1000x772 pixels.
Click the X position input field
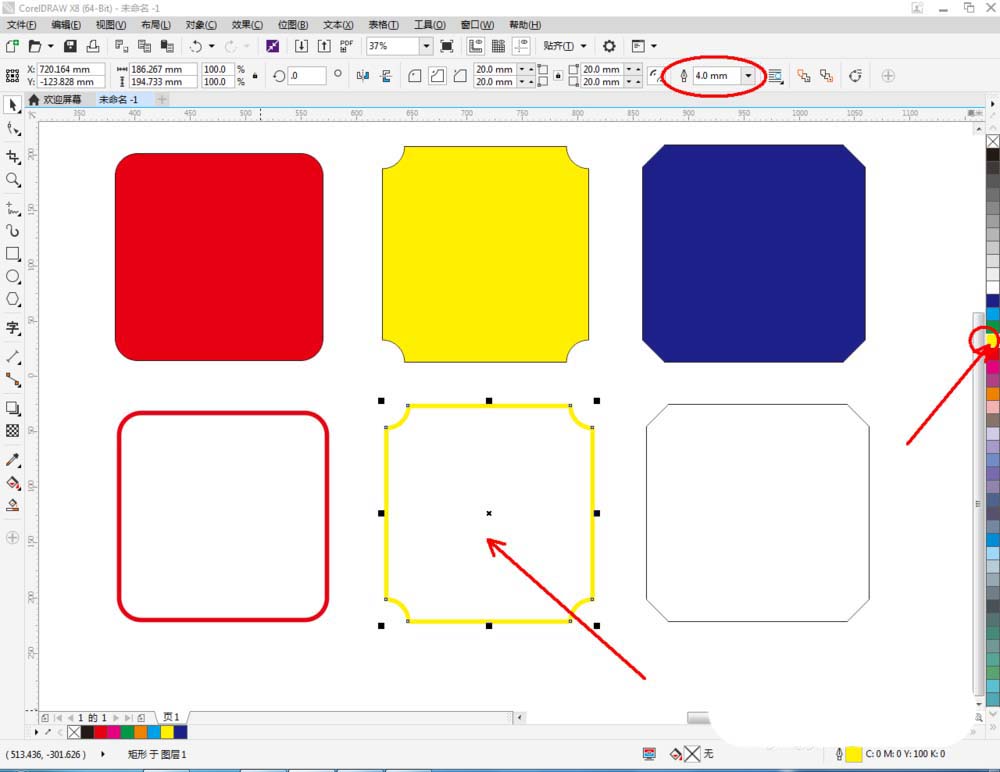tap(71, 69)
